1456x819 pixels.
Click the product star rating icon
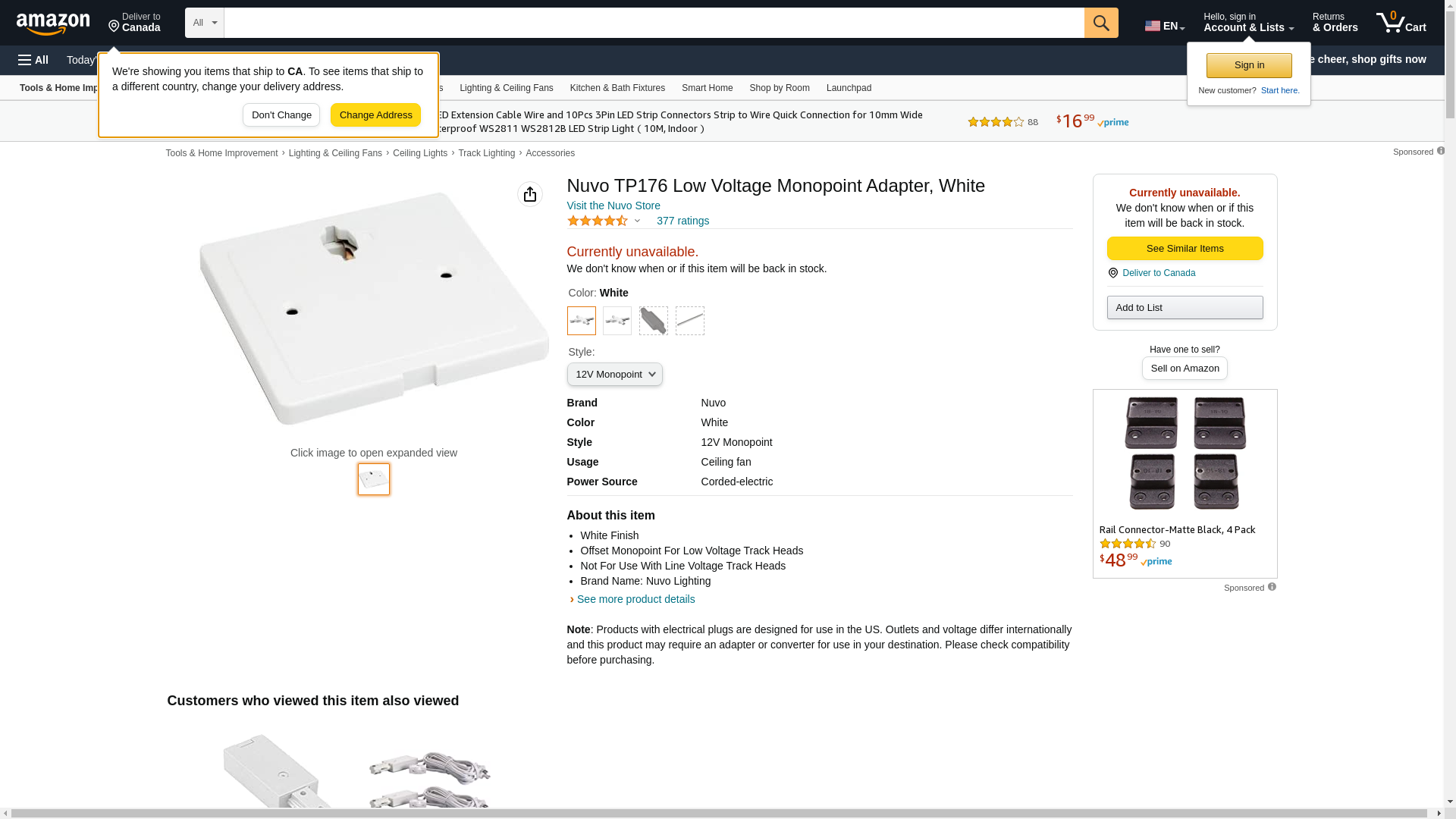pyautogui.click(x=598, y=221)
